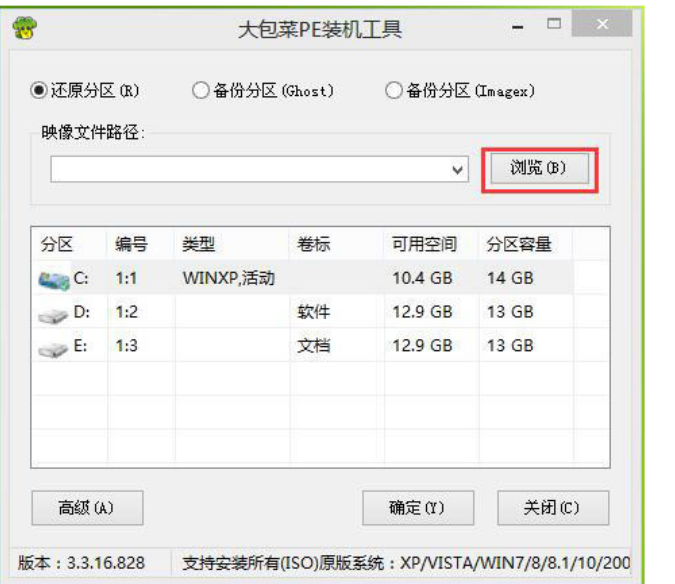Close the window with the X button
The height and width of the screenshot is (584, 675).
tap(602, 24)
